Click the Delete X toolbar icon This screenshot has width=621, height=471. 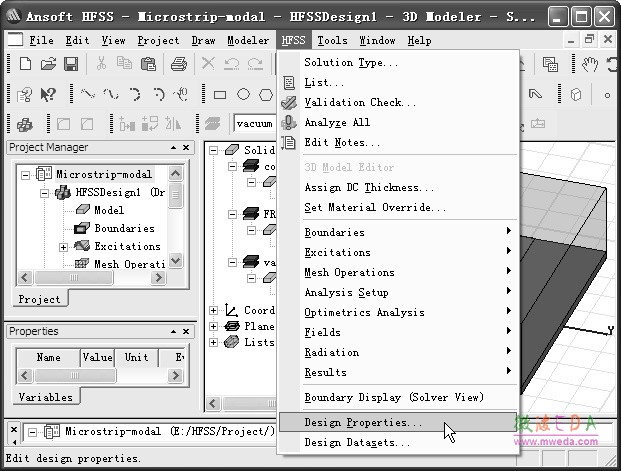click(x=208, y=63)
